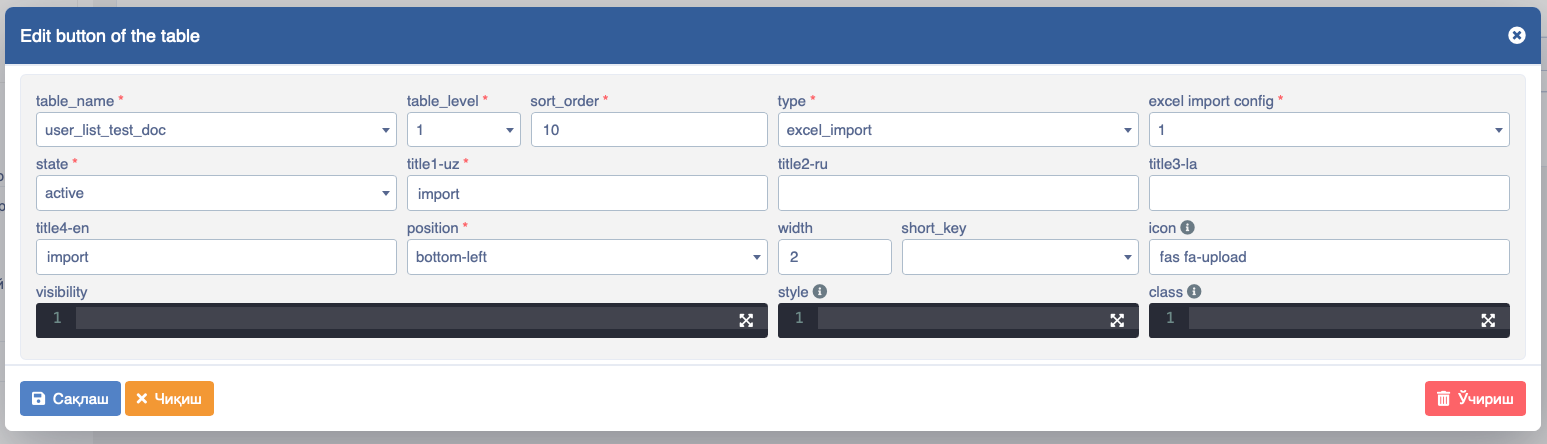Click the empty title2-ru input field
1547x444 pixels.
pos(958,193)
